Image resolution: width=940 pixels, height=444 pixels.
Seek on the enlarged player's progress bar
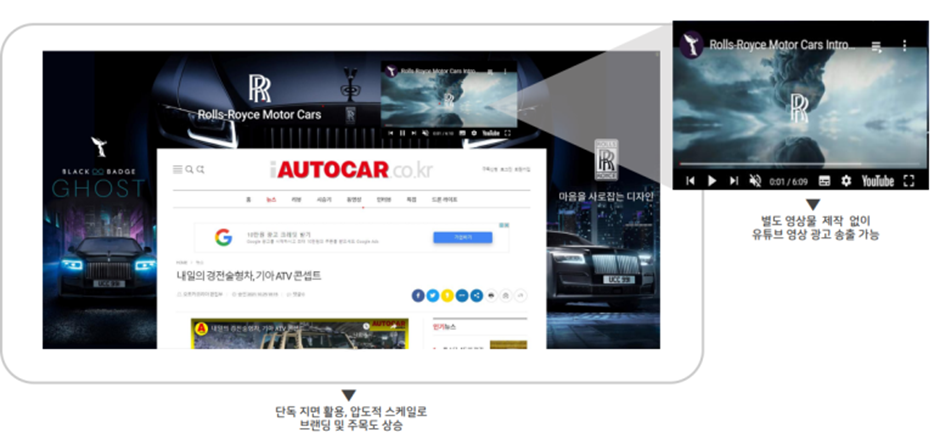800,164
